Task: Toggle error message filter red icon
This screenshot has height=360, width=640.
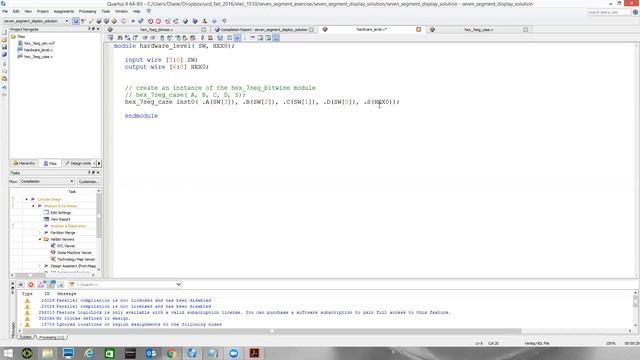Action: coord(31,284)
